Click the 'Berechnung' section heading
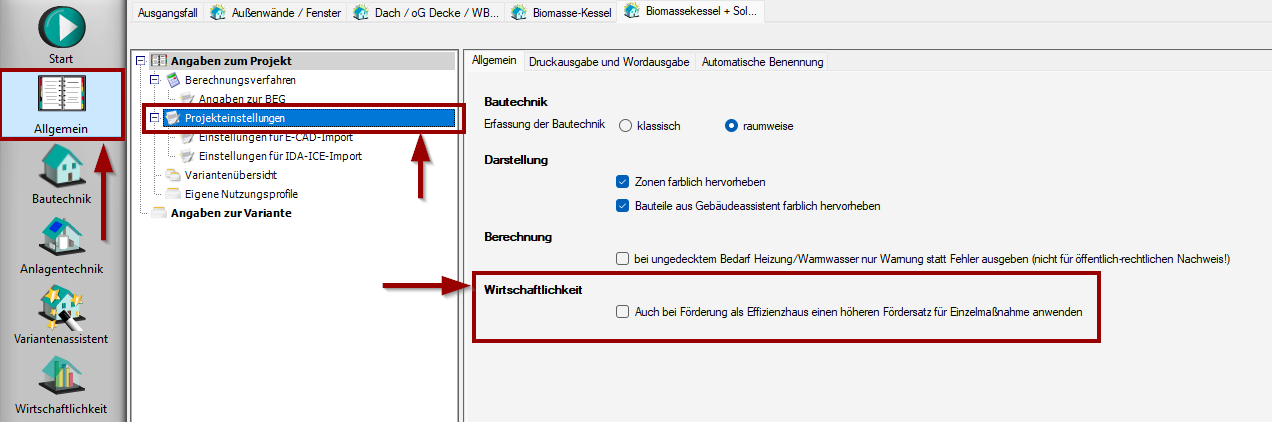The width and height of the screenshot is (1272, 422). (x=518, y=236)
